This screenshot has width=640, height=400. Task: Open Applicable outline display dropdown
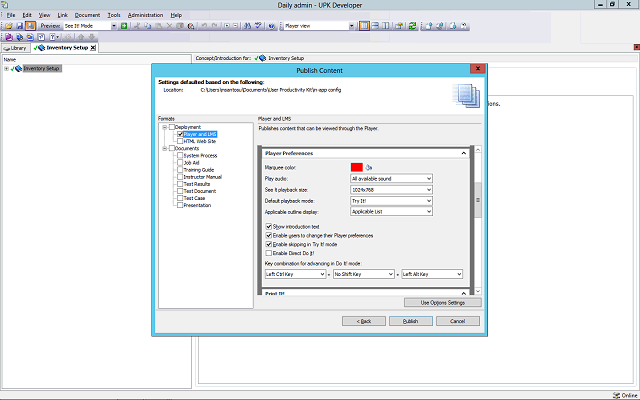click(391, 212)
